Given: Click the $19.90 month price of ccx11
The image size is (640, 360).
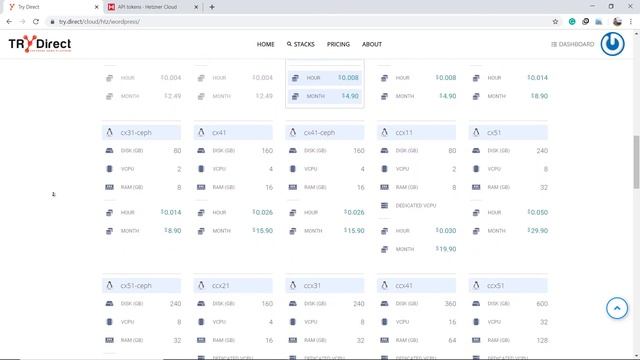Looking at the screenshot, I should point(446,249).
